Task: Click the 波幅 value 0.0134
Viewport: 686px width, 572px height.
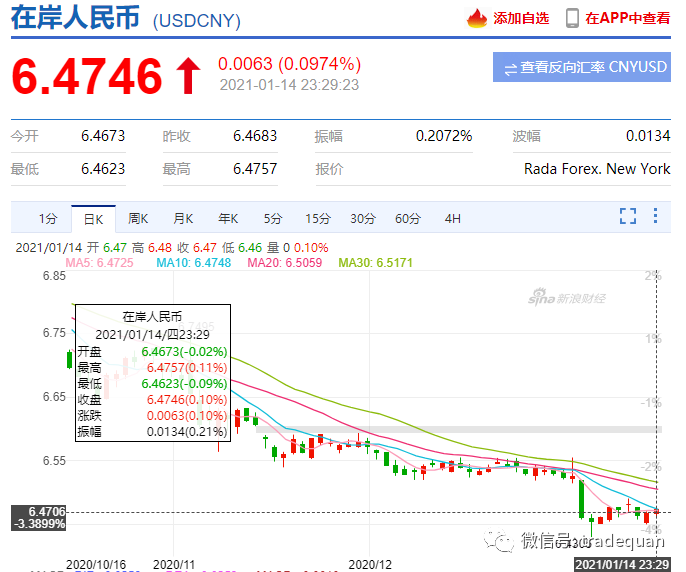Action: point(648,136)
